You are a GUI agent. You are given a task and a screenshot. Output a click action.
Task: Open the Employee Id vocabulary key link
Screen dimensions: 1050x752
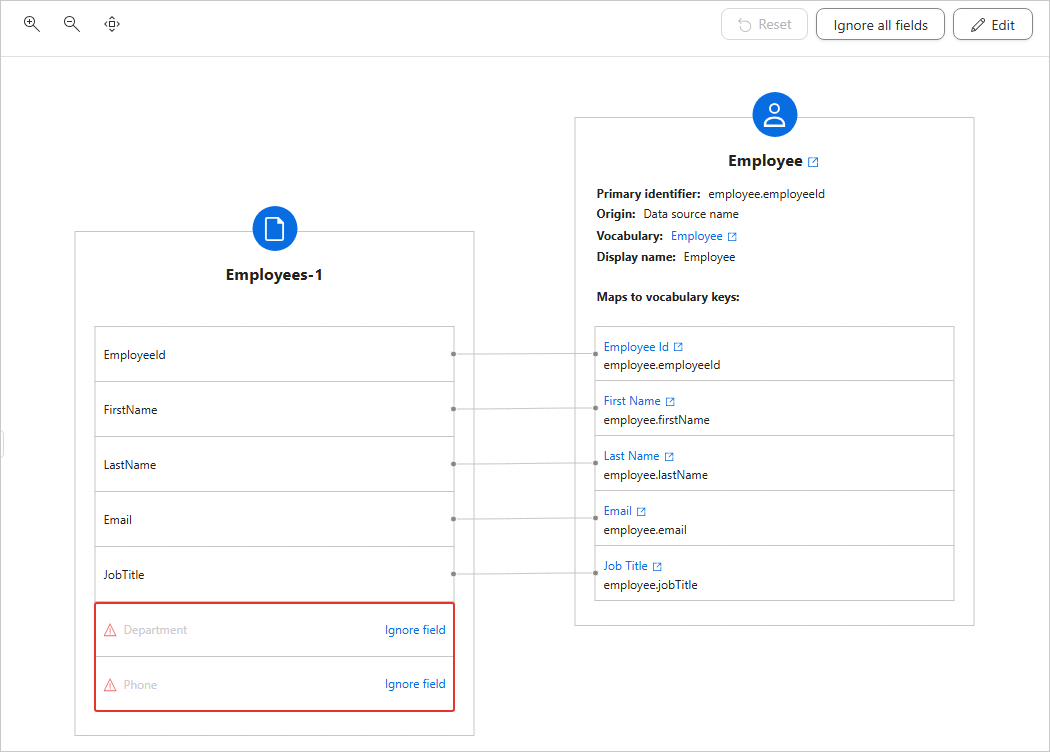(x=635, y=347)
